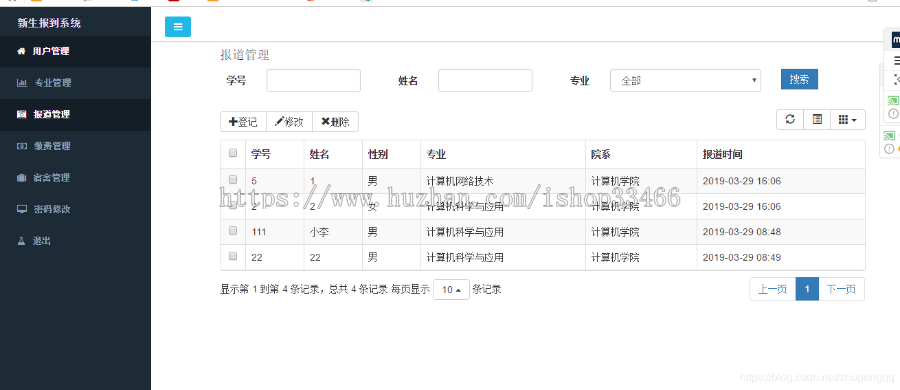Open 专业管理 in the sidebar
Screen dimensions: 900x390
pos(75,83)
